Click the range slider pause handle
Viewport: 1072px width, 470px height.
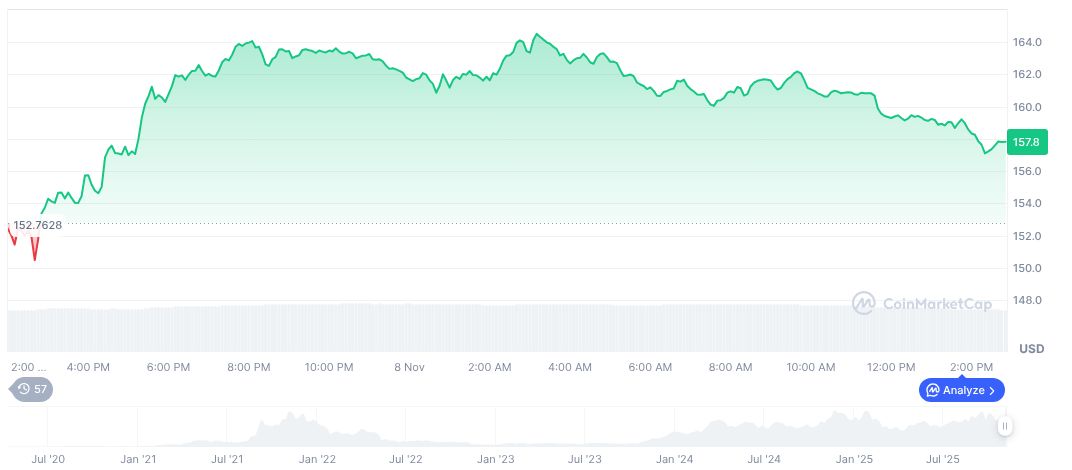pos(1004,426)
